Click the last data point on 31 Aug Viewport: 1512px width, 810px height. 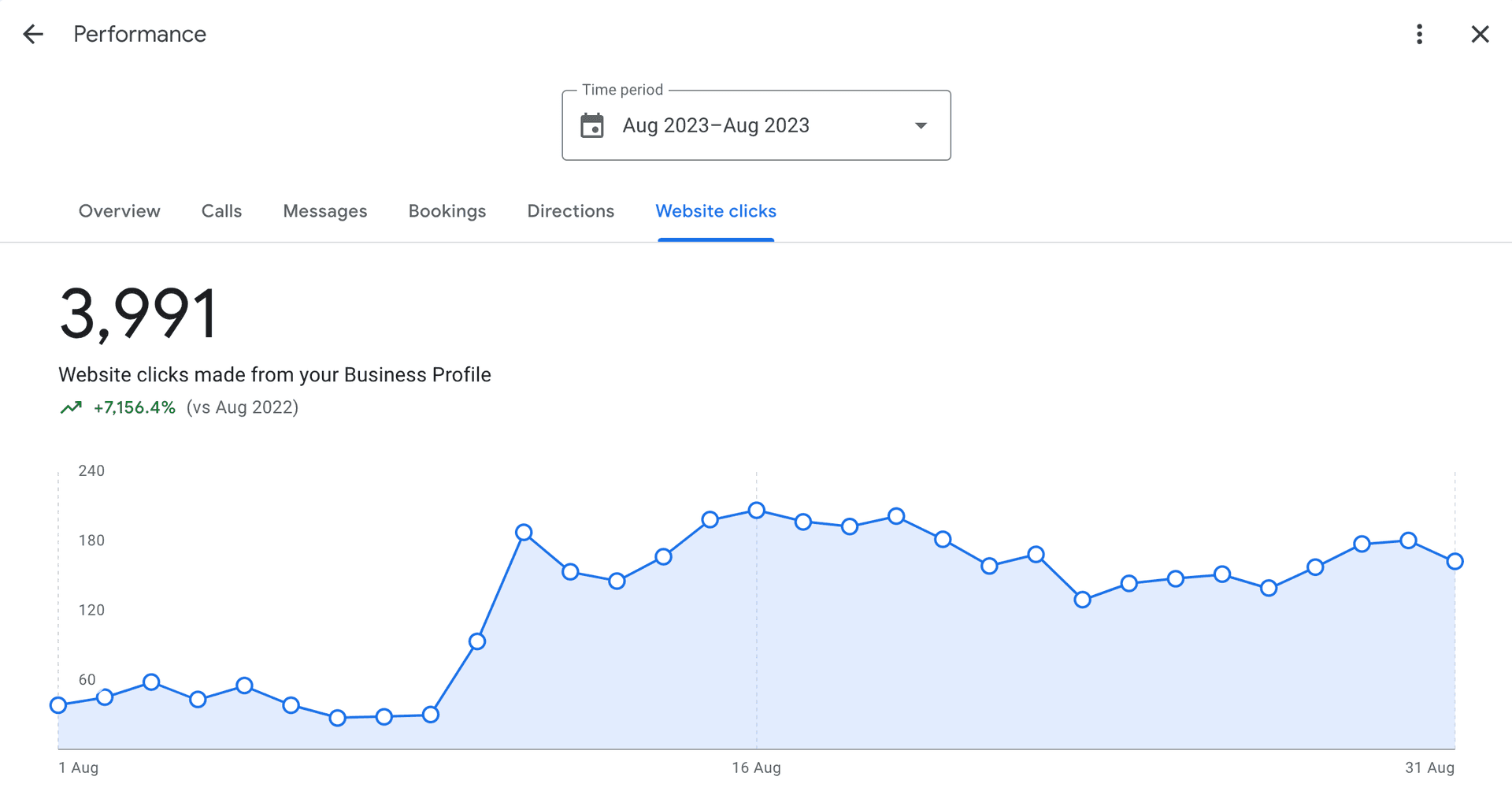pos(1454,562)
